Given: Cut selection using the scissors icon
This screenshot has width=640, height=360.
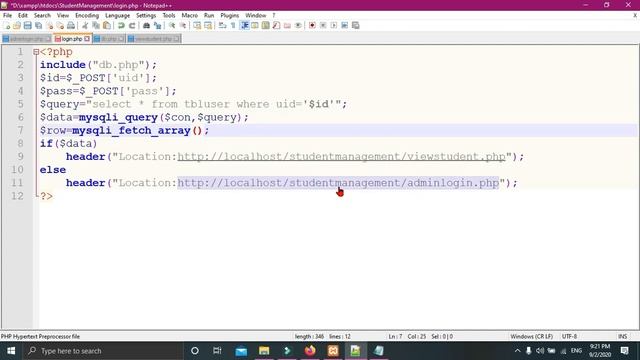Looking at the screenshot, I should (85, 26).
